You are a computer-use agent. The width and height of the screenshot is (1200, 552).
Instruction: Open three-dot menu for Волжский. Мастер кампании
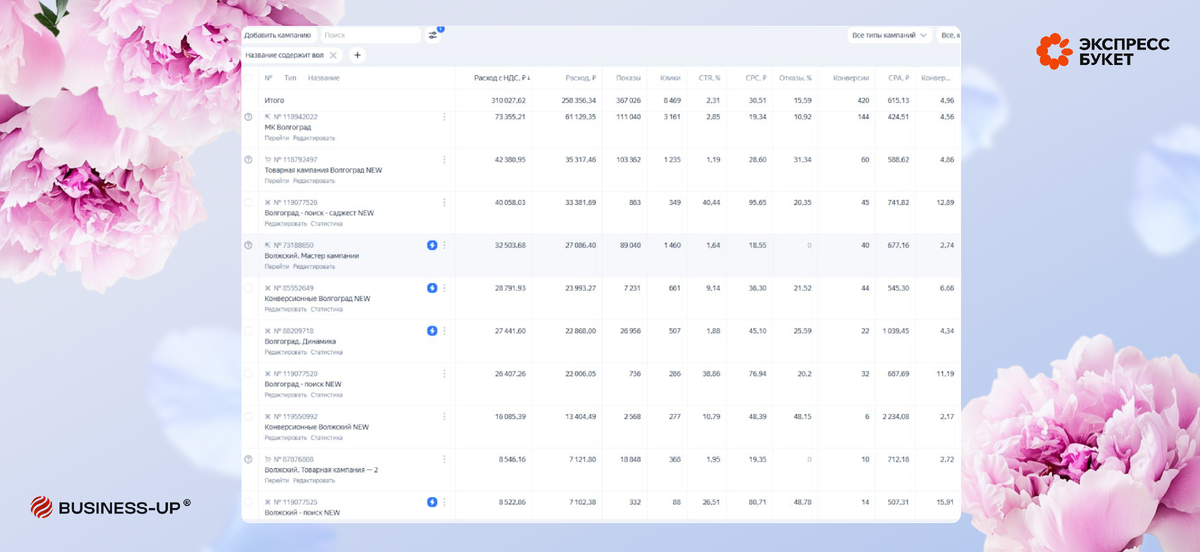(x=444, y=245)
